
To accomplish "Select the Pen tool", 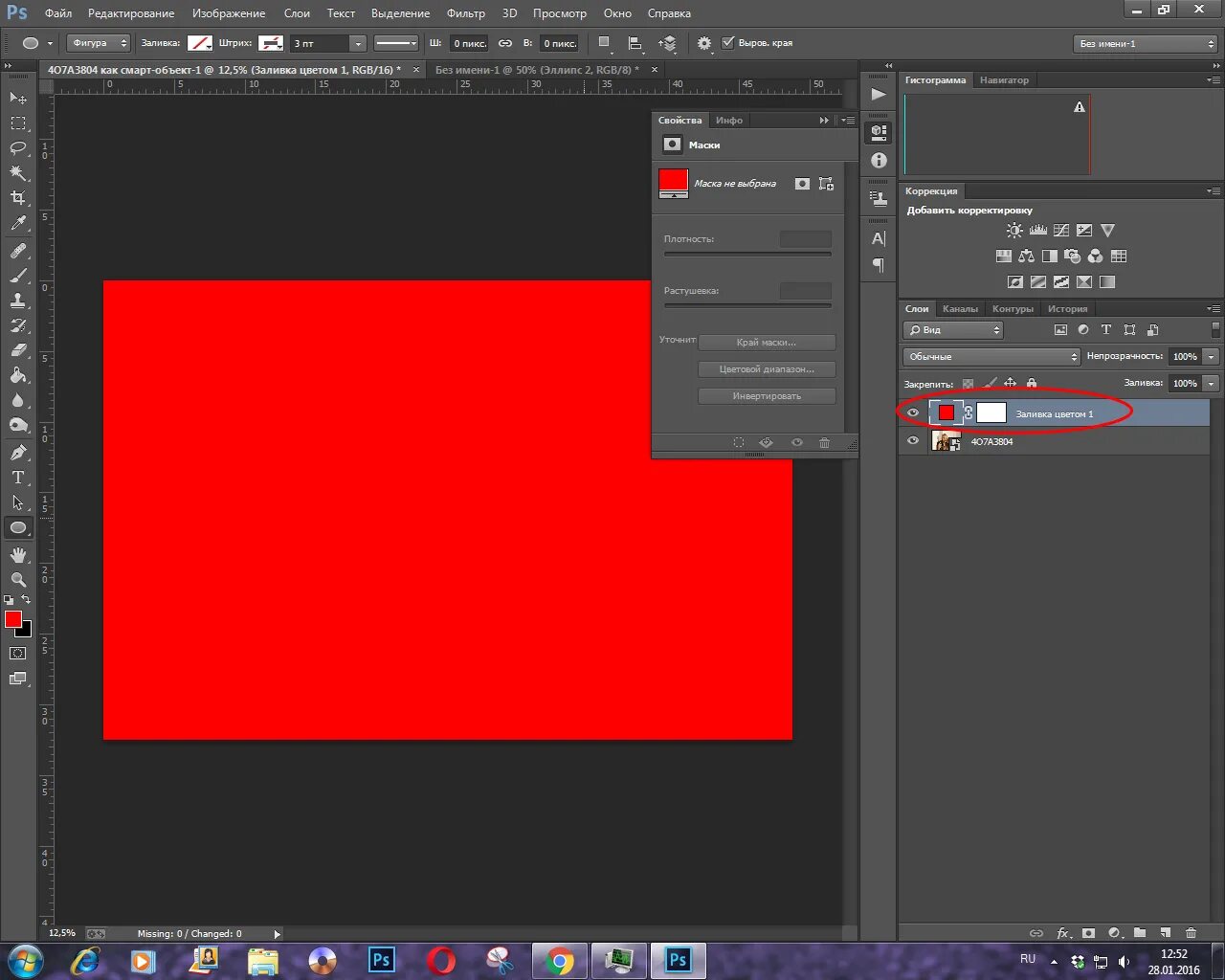I will 18,453.
